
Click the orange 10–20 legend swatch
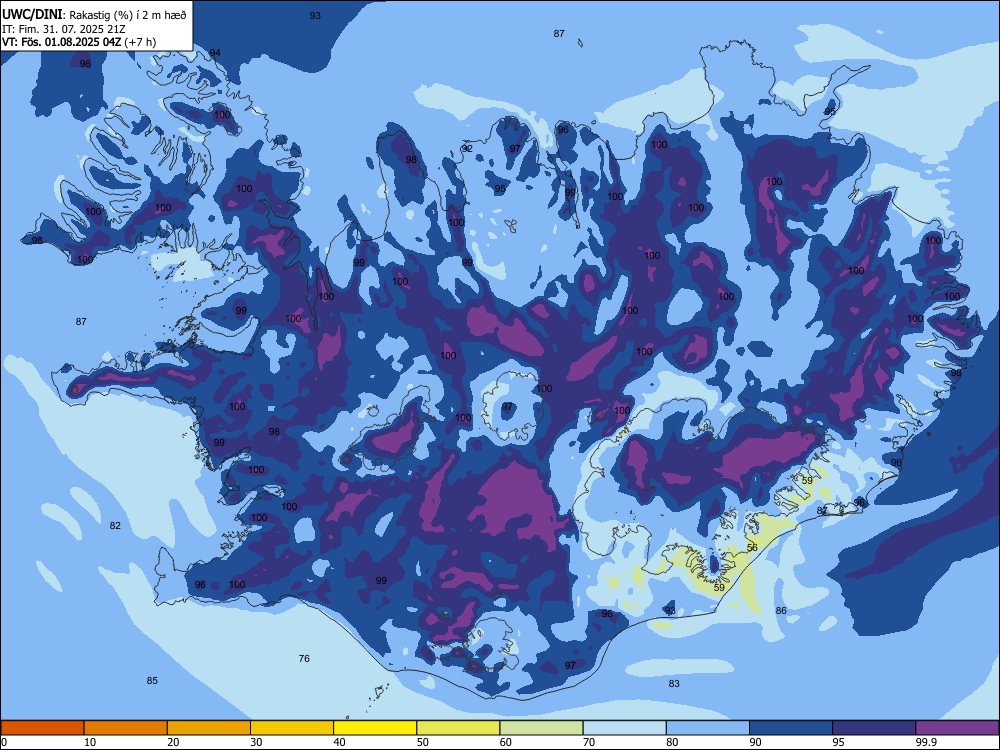[x=126, y=728]
